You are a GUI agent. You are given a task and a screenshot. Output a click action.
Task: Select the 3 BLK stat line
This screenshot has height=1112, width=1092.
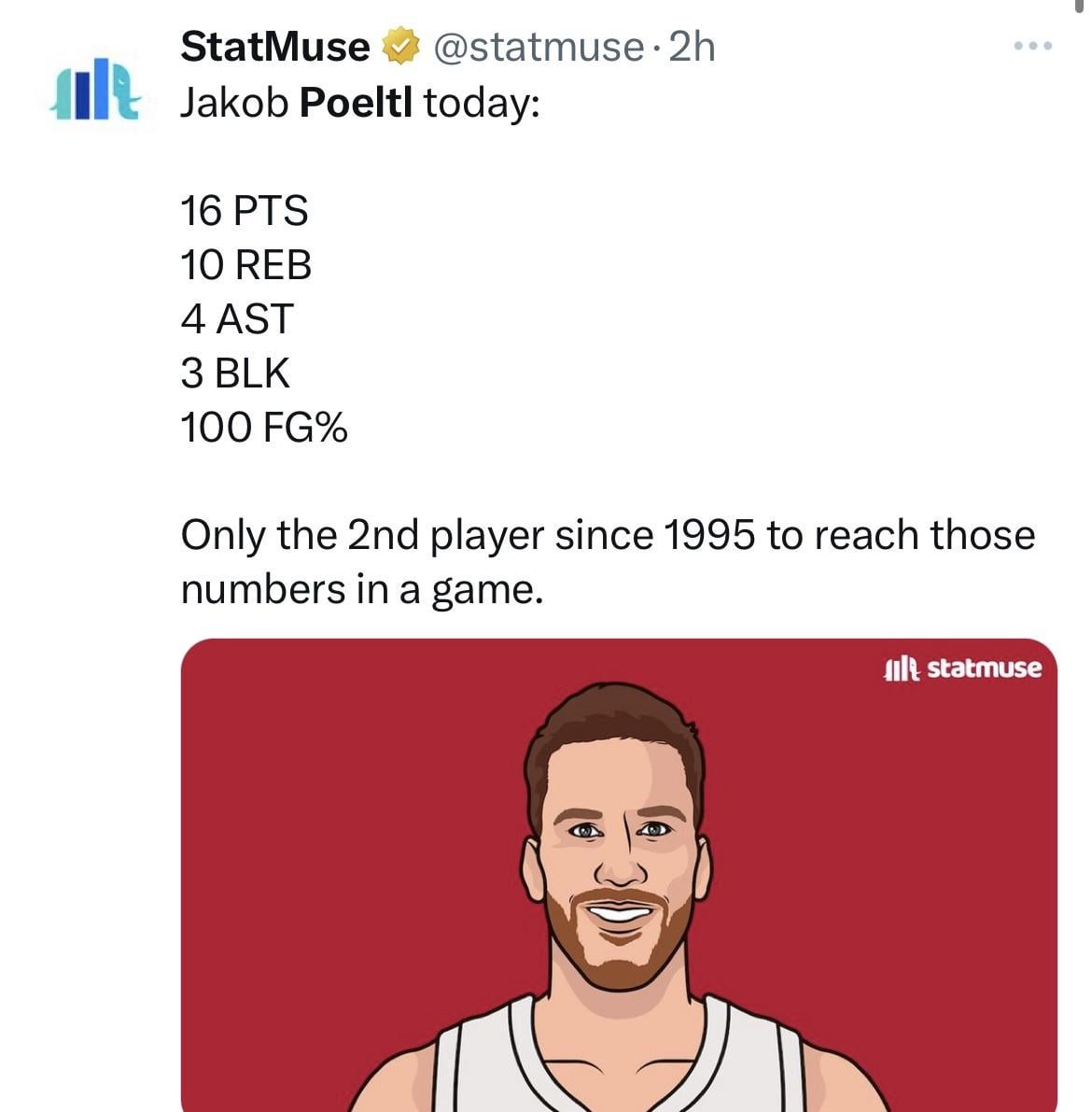coord(235,373)
